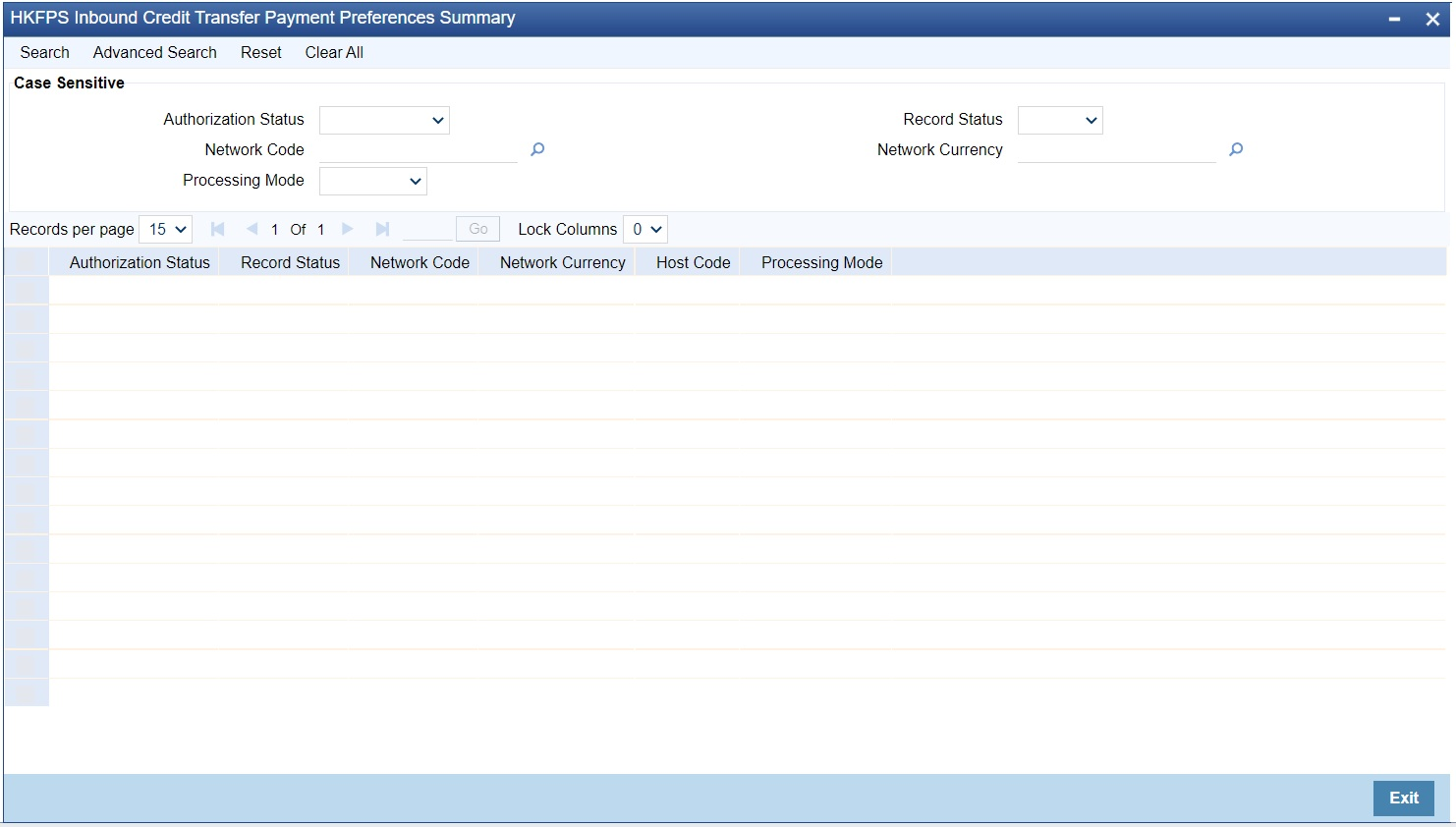Click the Processing Mode column header
This screenshot has width=1456, height=827.
tap(821, 262)
